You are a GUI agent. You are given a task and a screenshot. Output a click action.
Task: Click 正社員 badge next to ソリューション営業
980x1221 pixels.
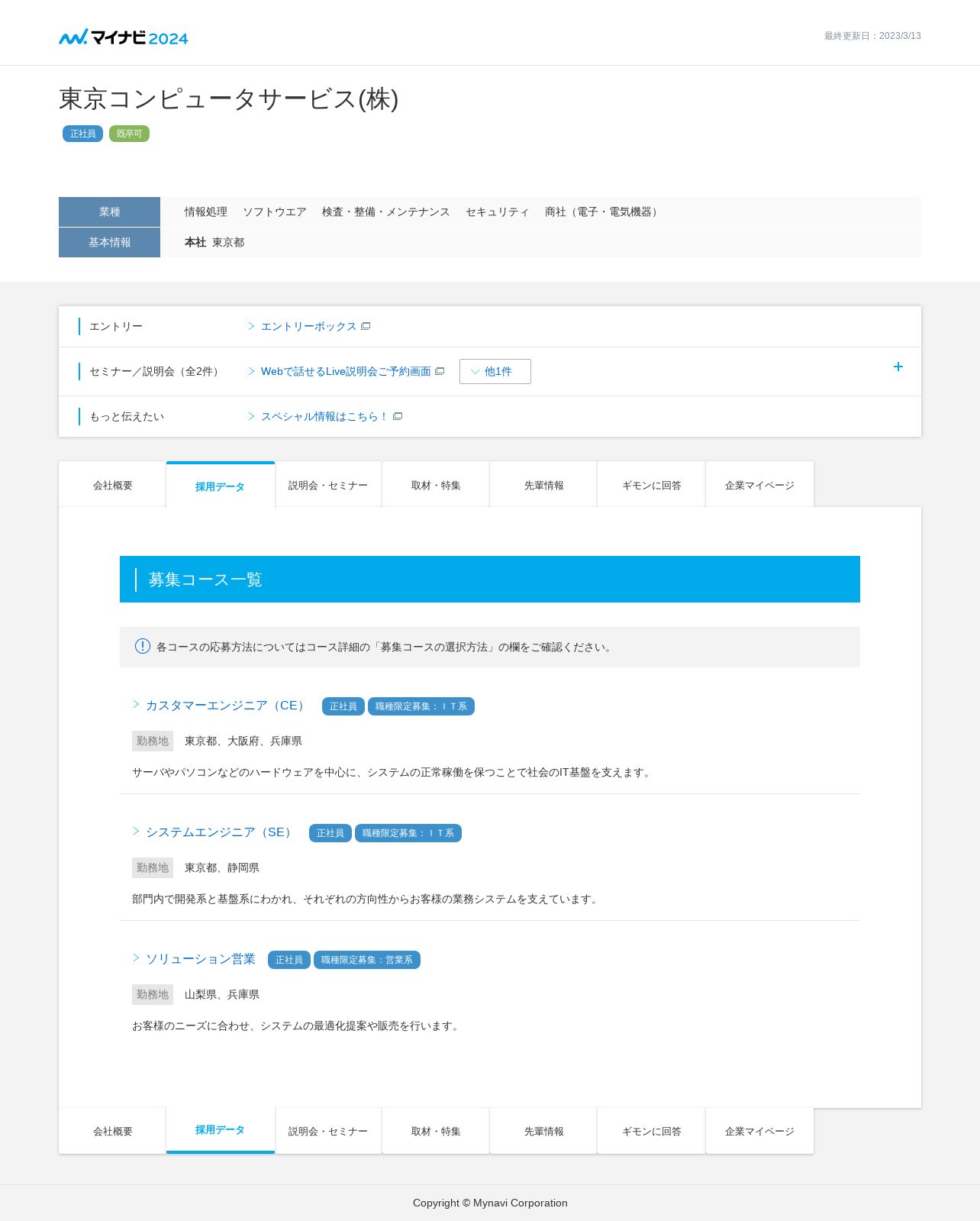coord(289,960)
